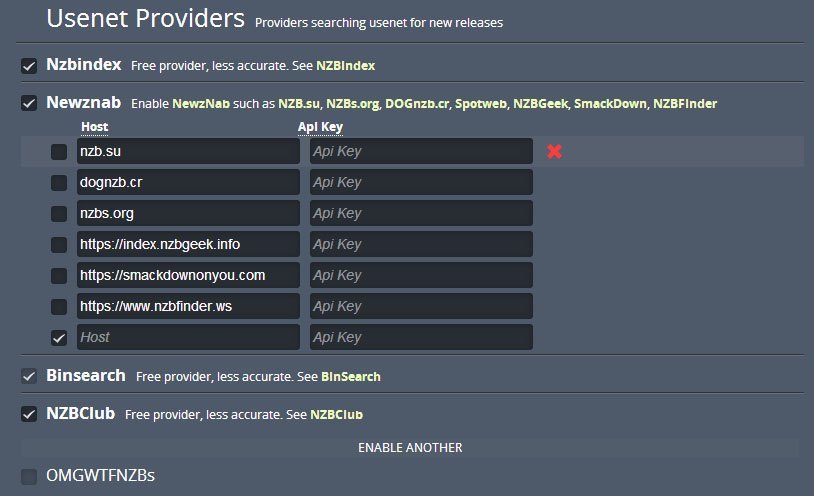Viewport: 814px width, 496px height.
Task: Click the https://www.nzbfinder.ws host field
Action: coord(188,306)
